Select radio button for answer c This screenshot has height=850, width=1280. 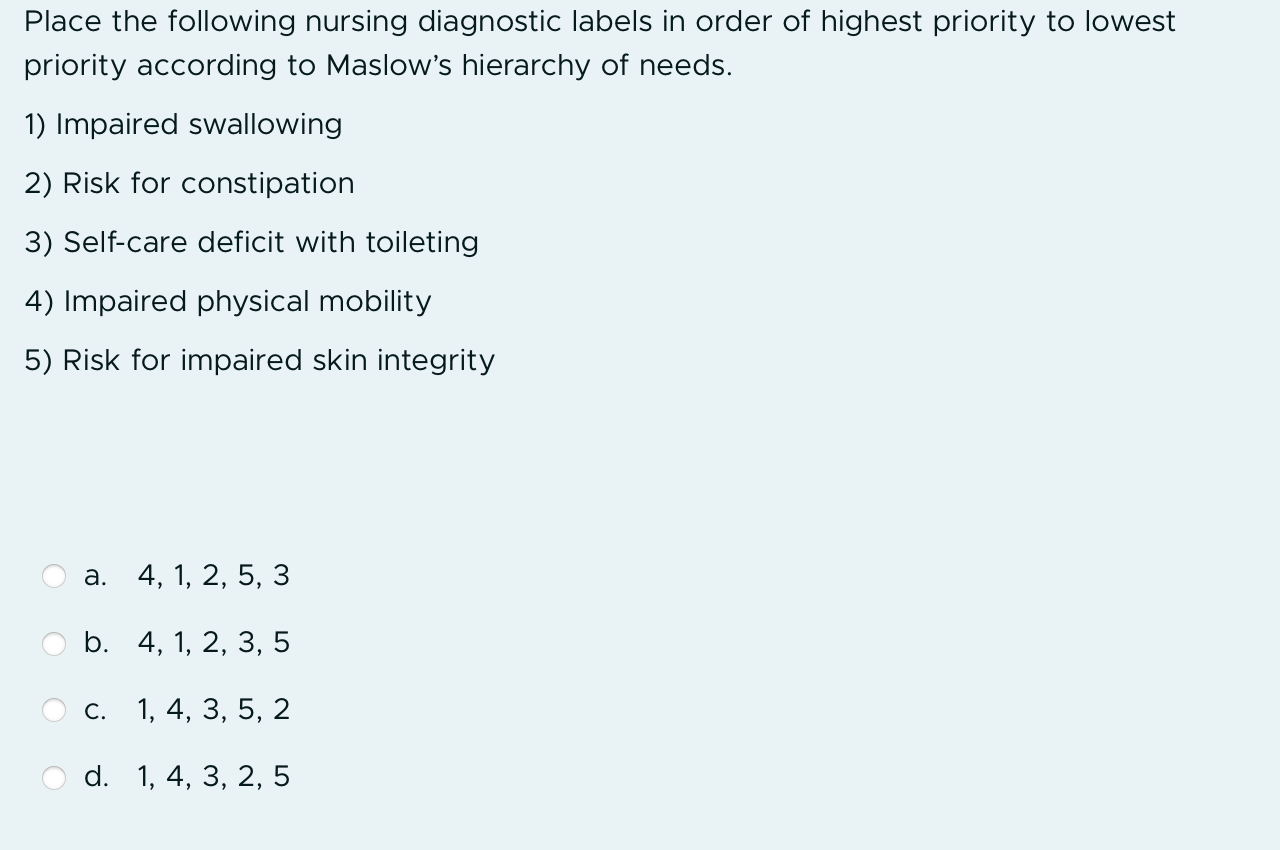tap(55, 710)
